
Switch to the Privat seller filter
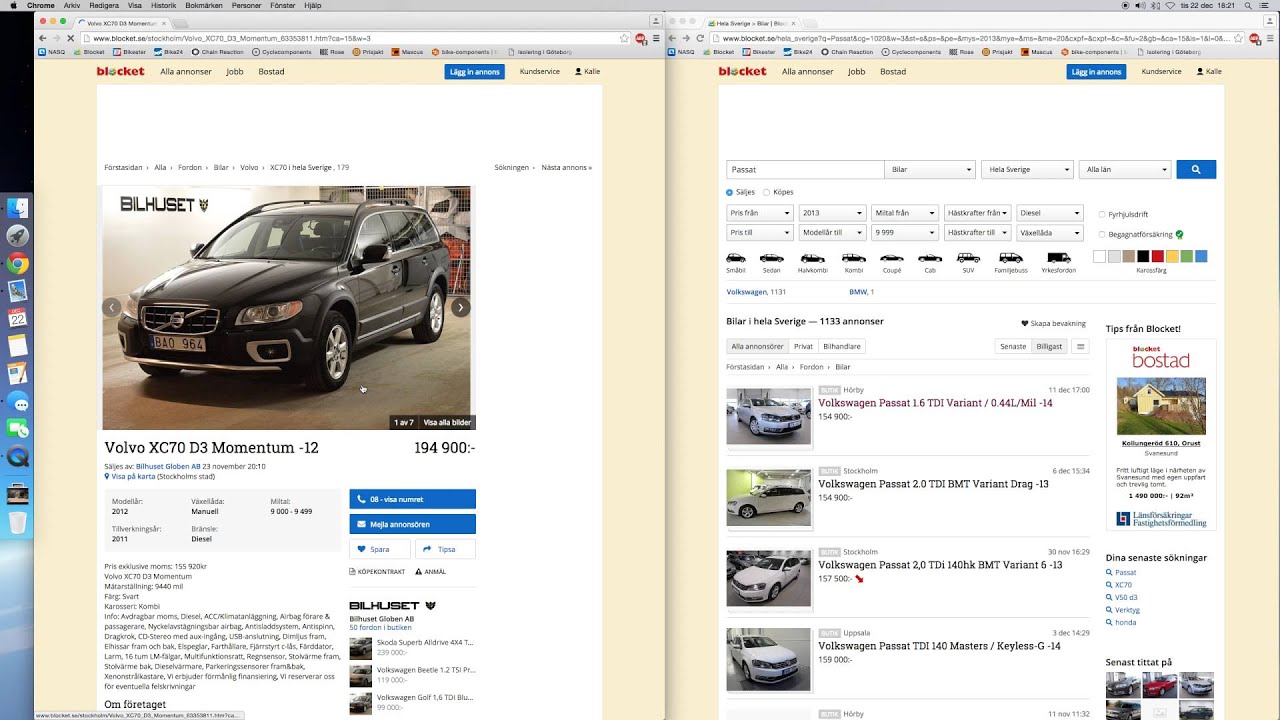(x=803, y=346)
